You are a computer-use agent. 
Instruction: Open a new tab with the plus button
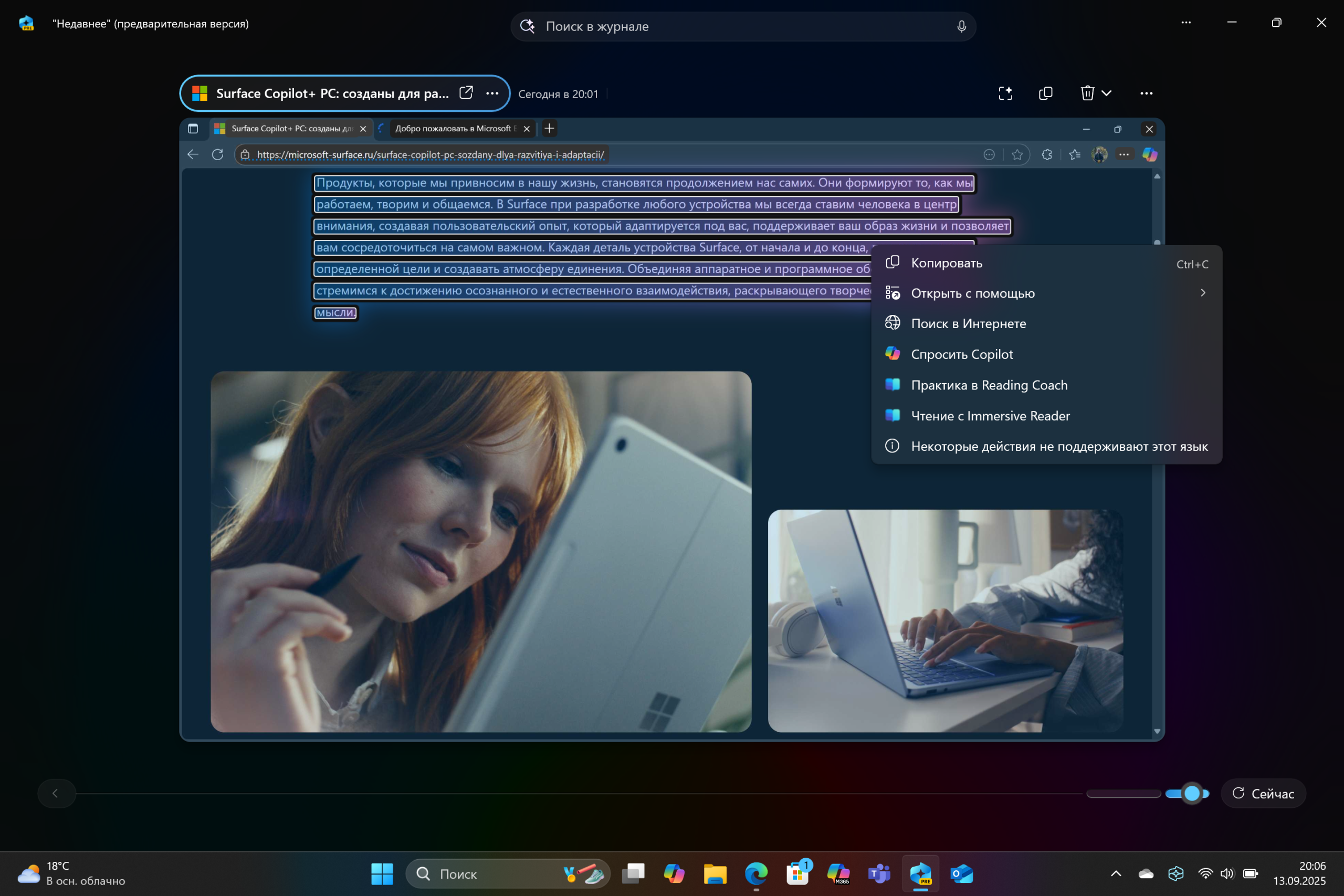(x=549, y=129)
